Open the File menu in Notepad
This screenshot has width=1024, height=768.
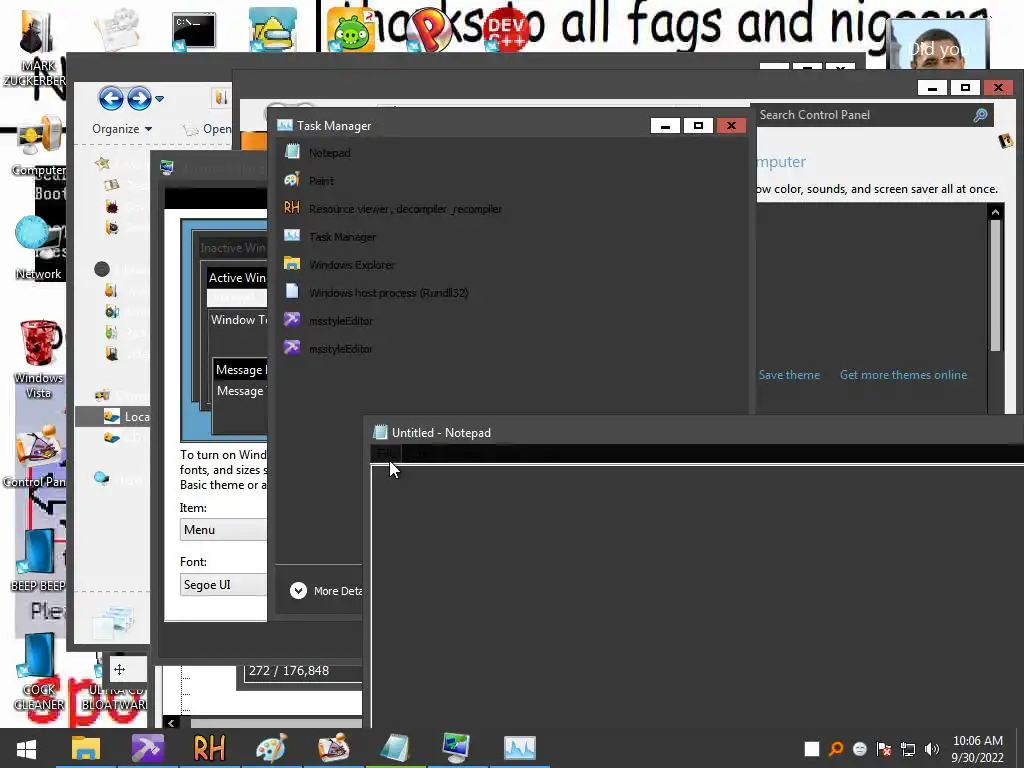[385, 453]
